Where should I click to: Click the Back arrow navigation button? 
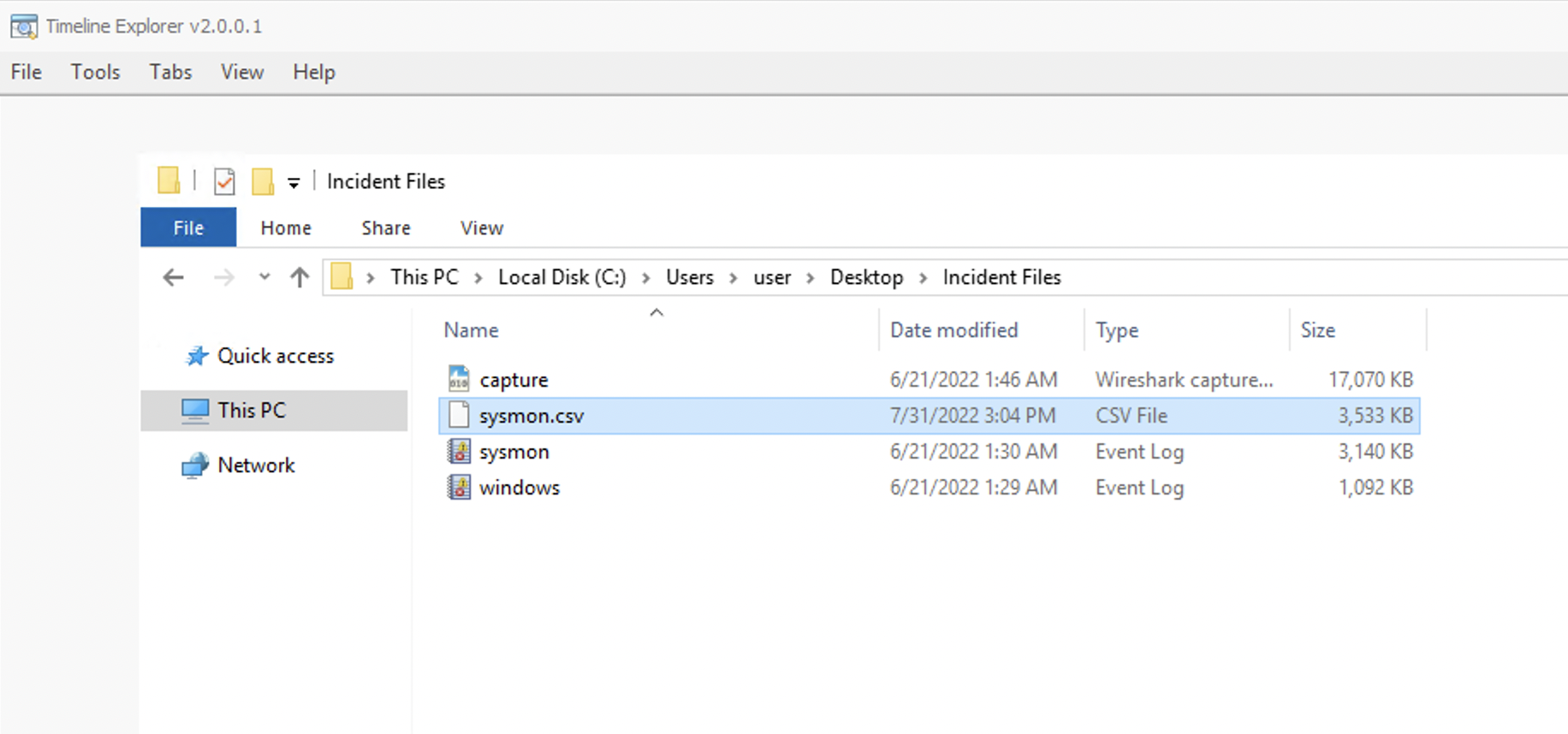click(x=174, y=277)
